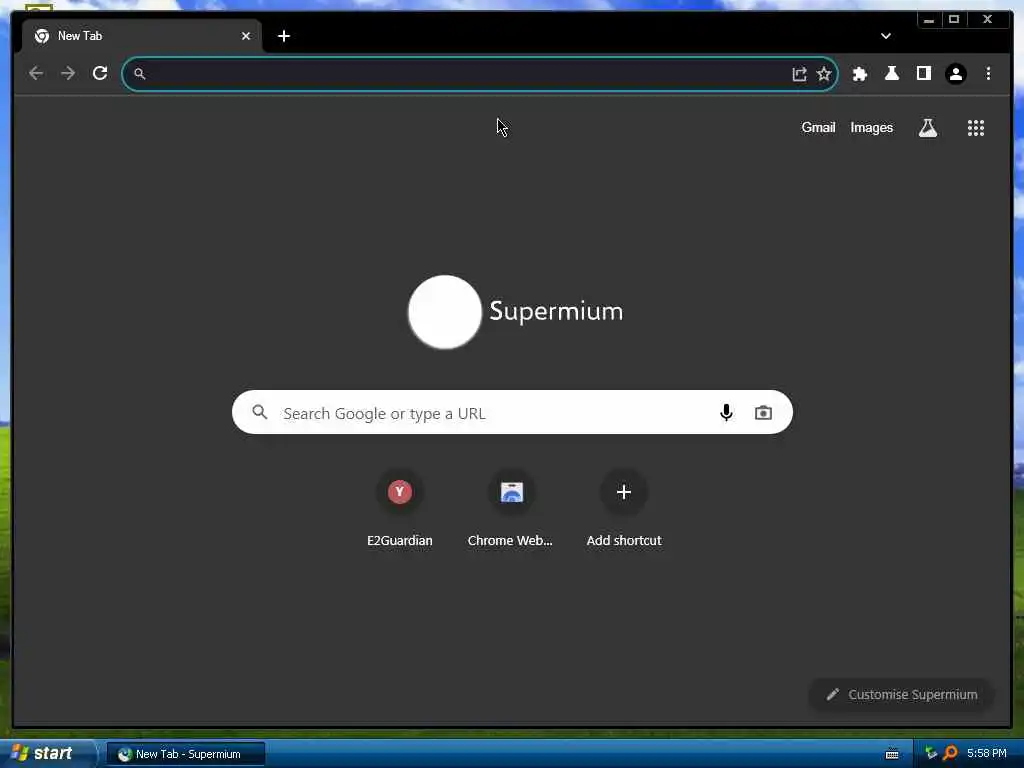Open the toolbar flask experiments icon
This screenshot has width=1024, height=768.
891,73
